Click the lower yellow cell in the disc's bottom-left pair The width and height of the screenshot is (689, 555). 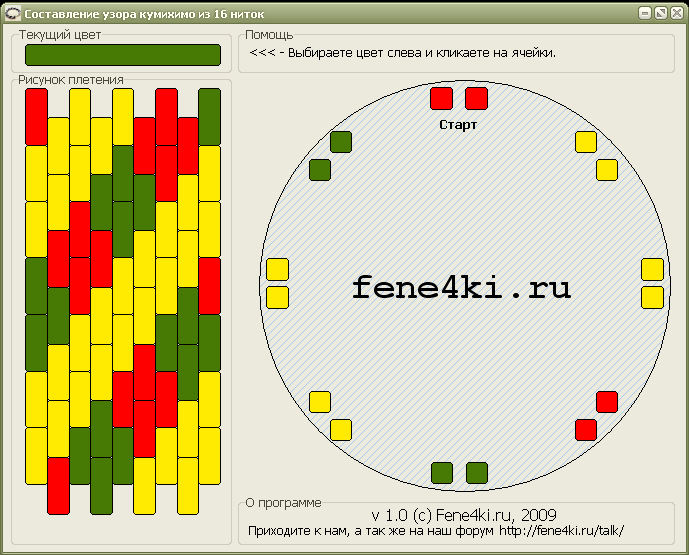coord(341,430)
